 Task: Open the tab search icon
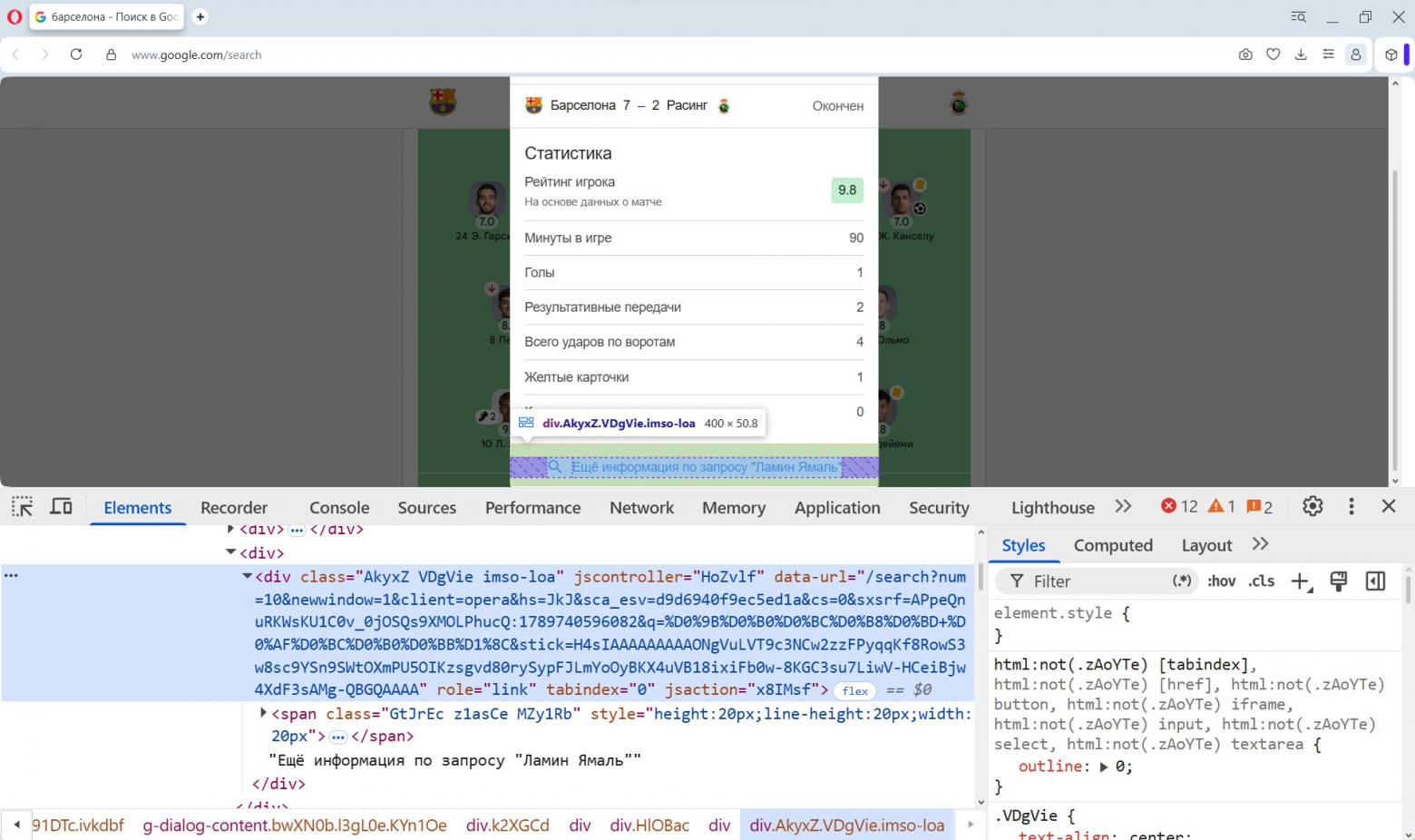pos(1299,16)
